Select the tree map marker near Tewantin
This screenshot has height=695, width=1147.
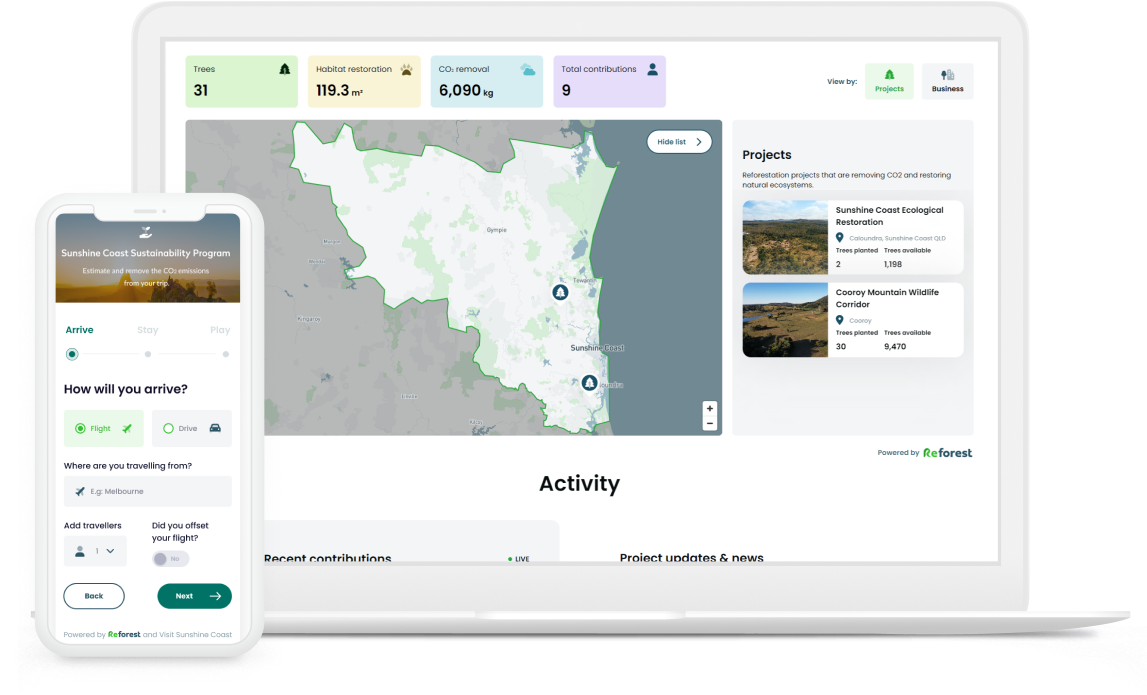[x=560, y=292]
